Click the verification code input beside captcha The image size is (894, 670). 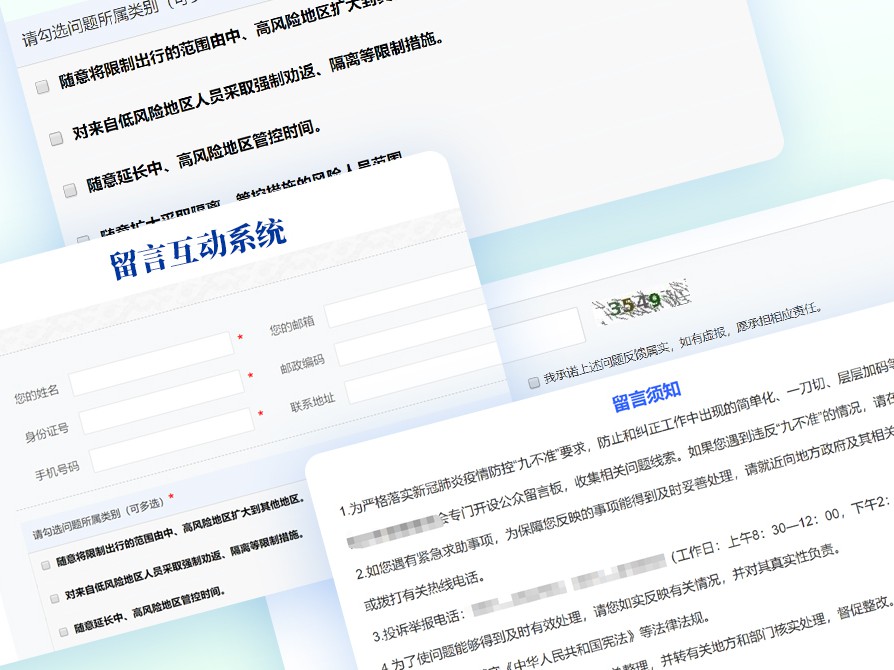pyautogui.click(x=535, y=329)
